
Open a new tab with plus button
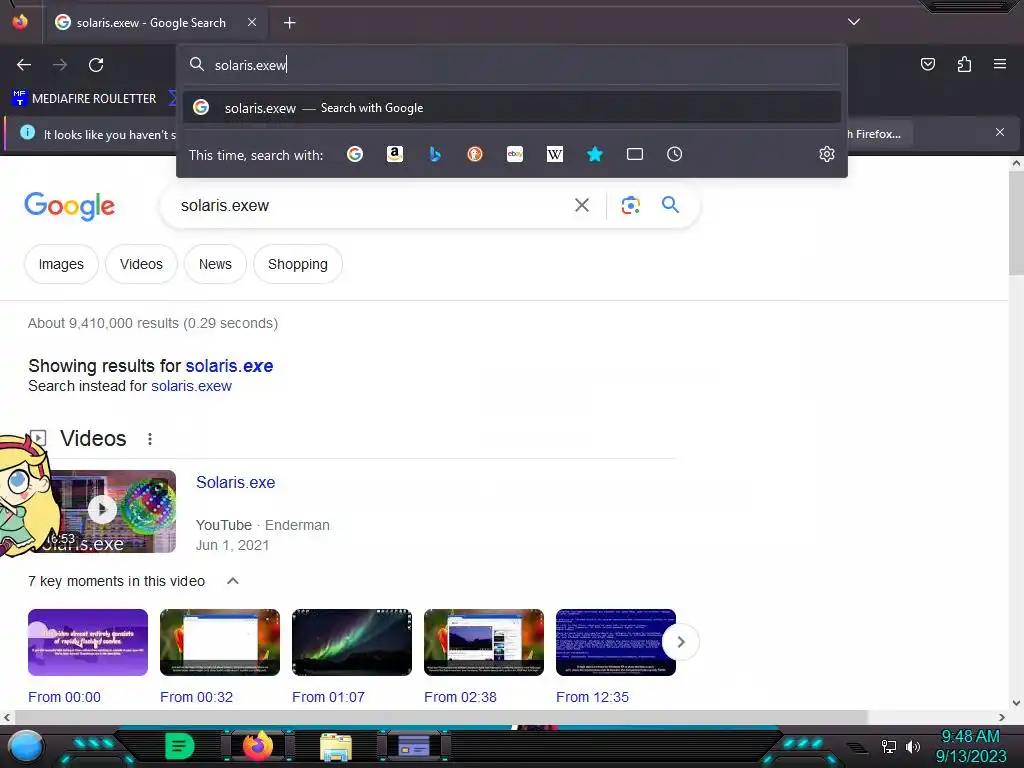point(289,23)
